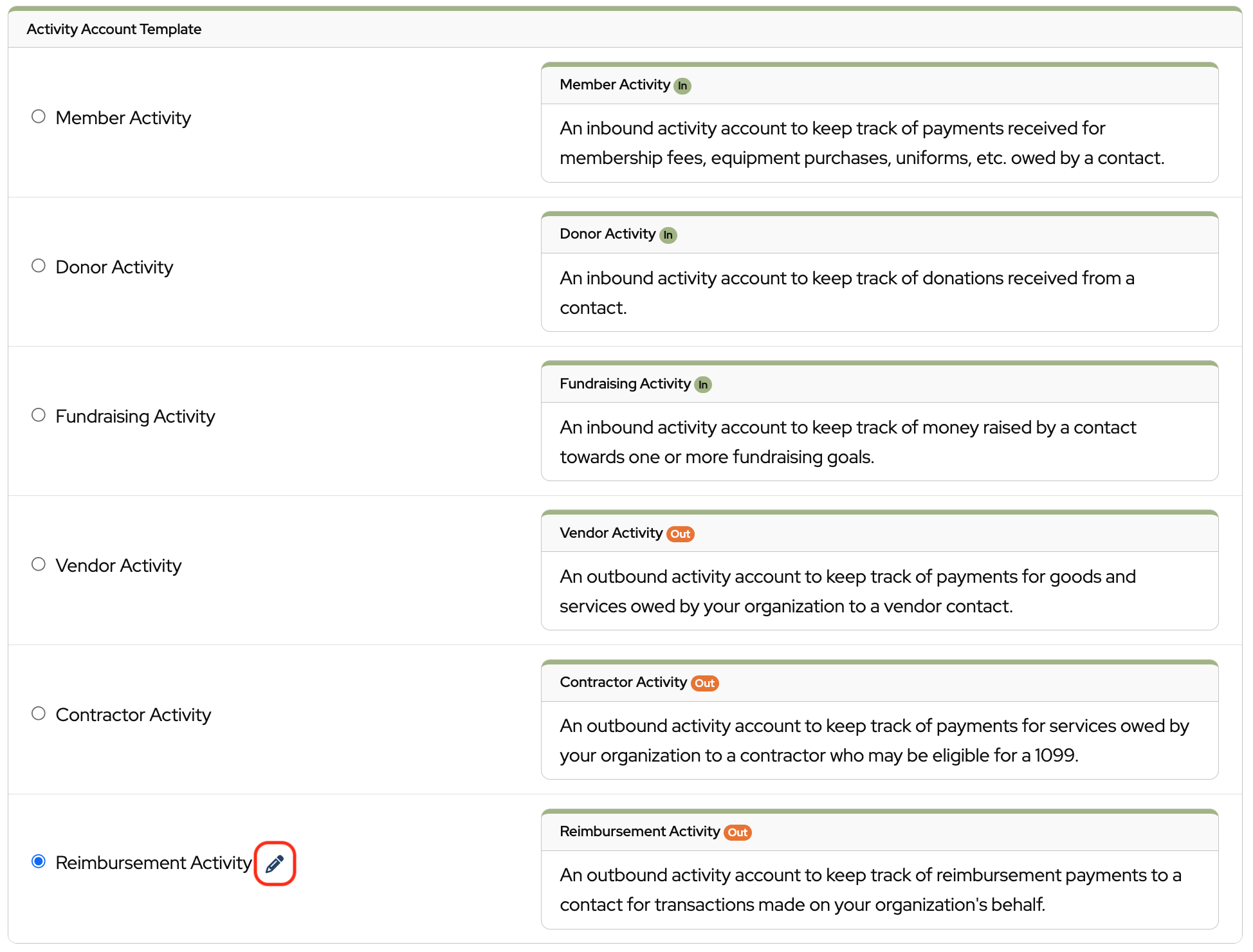Select the Contractor Activity radio button
The width and height of the screenshot is (1253, 952).
pos(39,713)
